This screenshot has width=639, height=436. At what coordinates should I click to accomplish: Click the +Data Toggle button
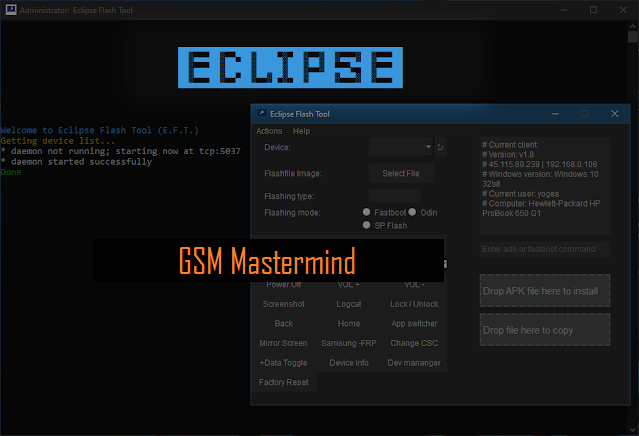(284, 363)
